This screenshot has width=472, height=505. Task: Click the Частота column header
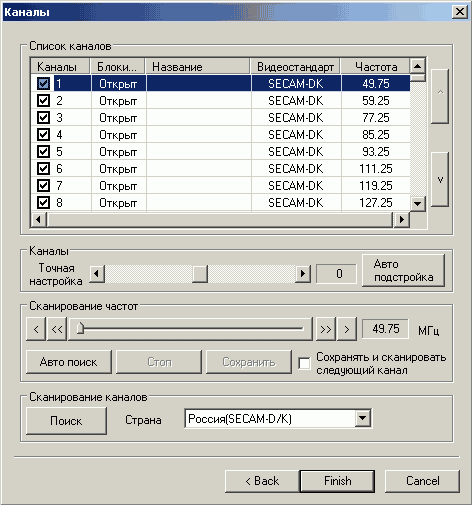click(x=375, y=66)
